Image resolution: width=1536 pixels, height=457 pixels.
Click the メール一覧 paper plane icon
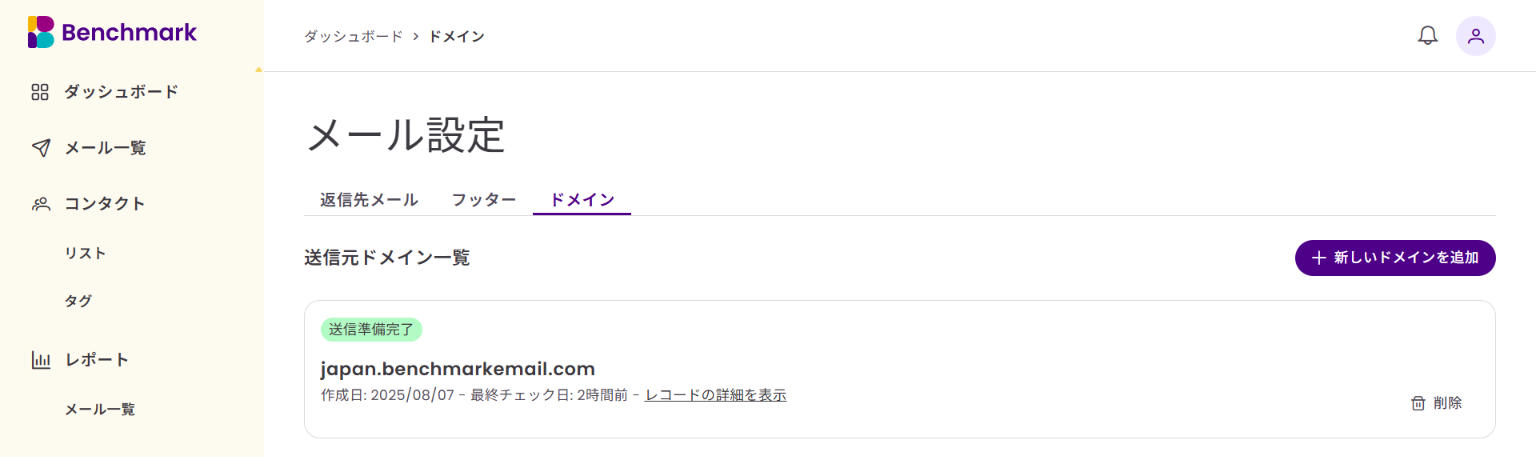pyautogui.click(x=40, y=148)
